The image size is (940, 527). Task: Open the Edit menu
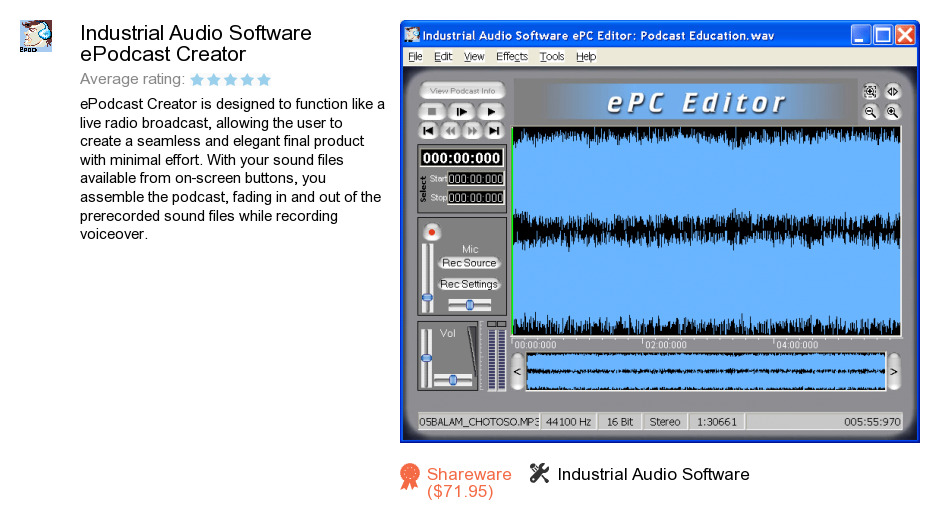[443, 56]
